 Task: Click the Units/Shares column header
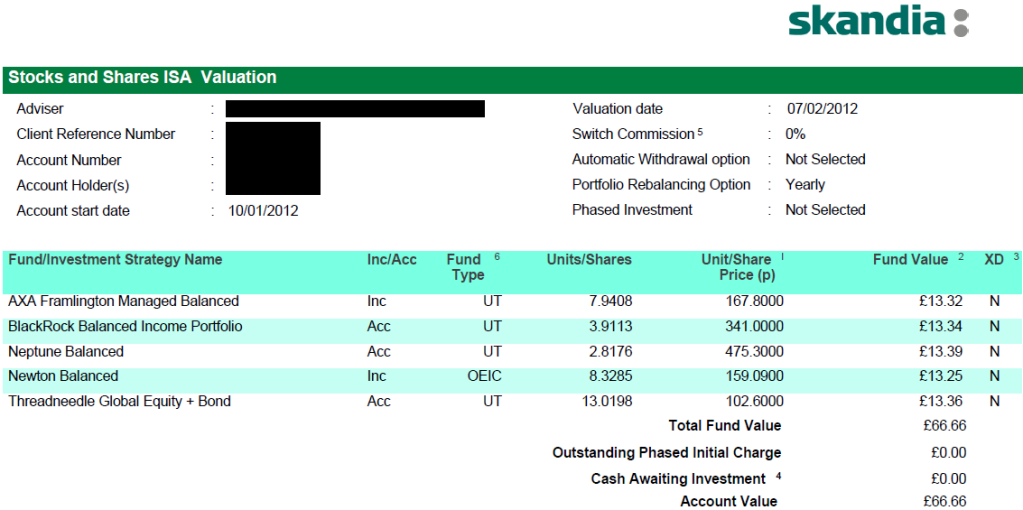point(589,260)
